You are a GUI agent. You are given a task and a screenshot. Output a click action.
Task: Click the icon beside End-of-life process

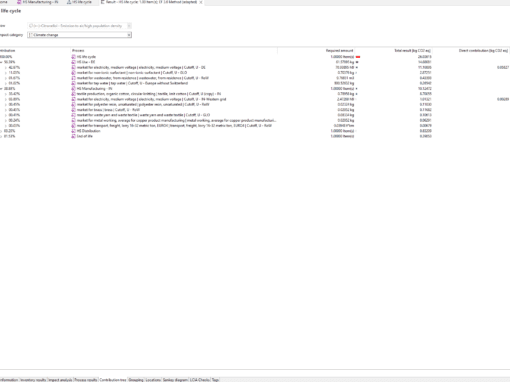[73, 136]
